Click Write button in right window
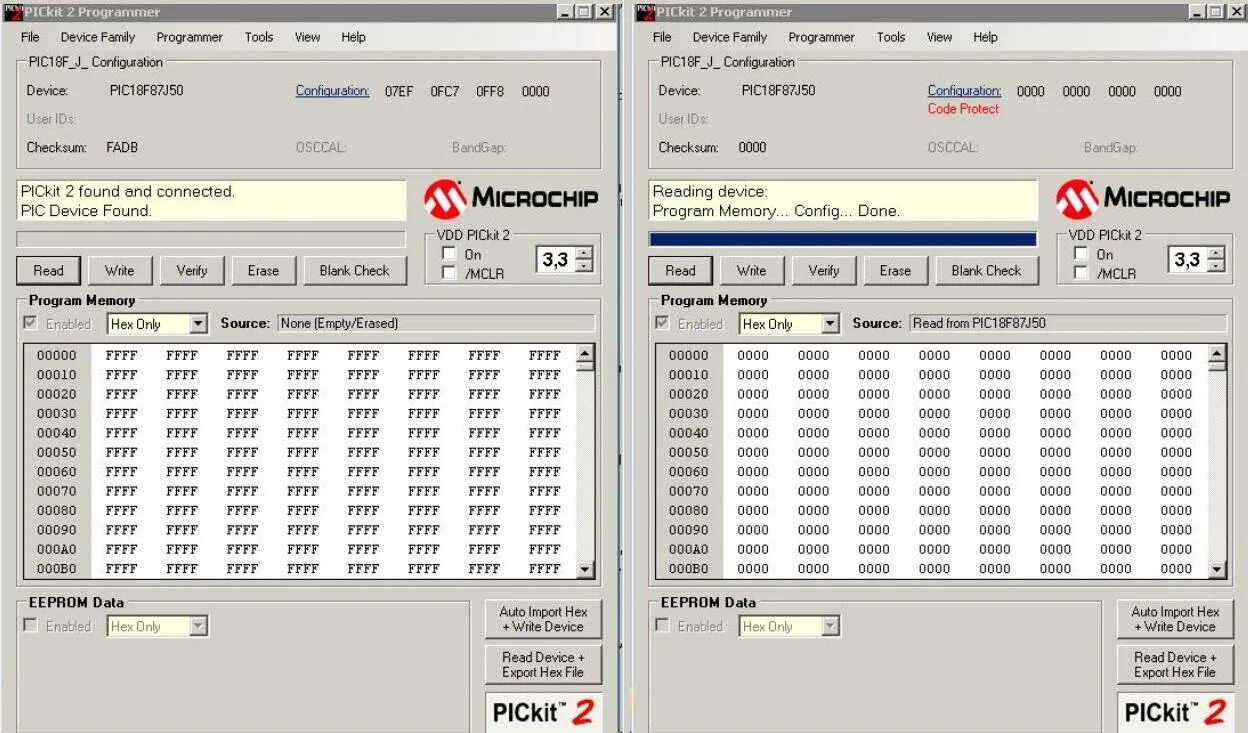The width and height of the screenshot is (1248, 733). point(751,270)
